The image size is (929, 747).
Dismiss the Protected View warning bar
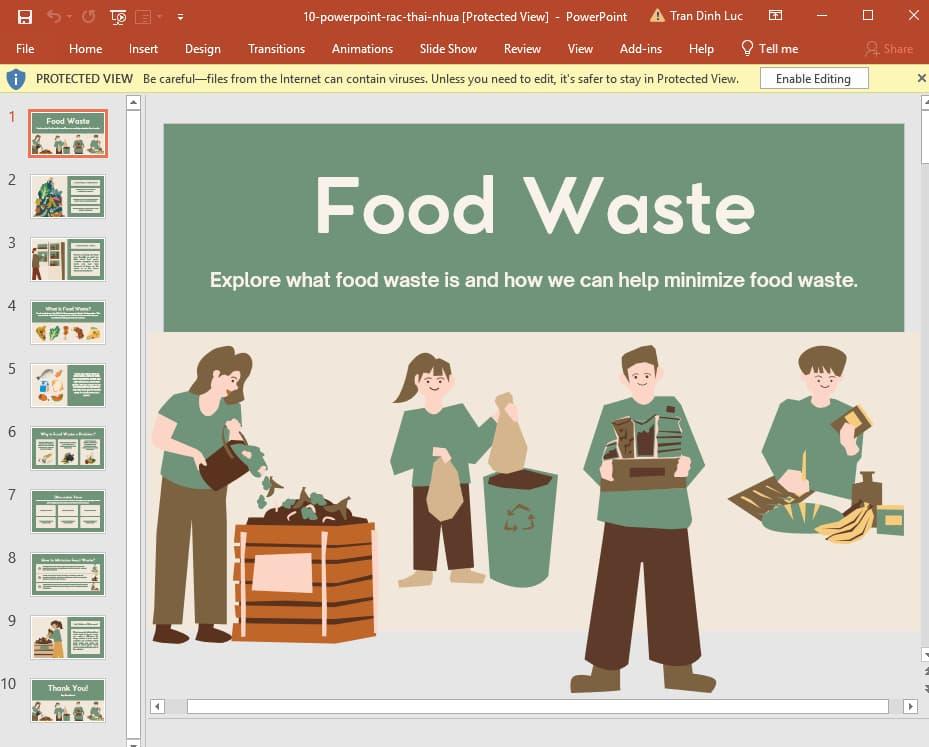(x=921, y=78)
